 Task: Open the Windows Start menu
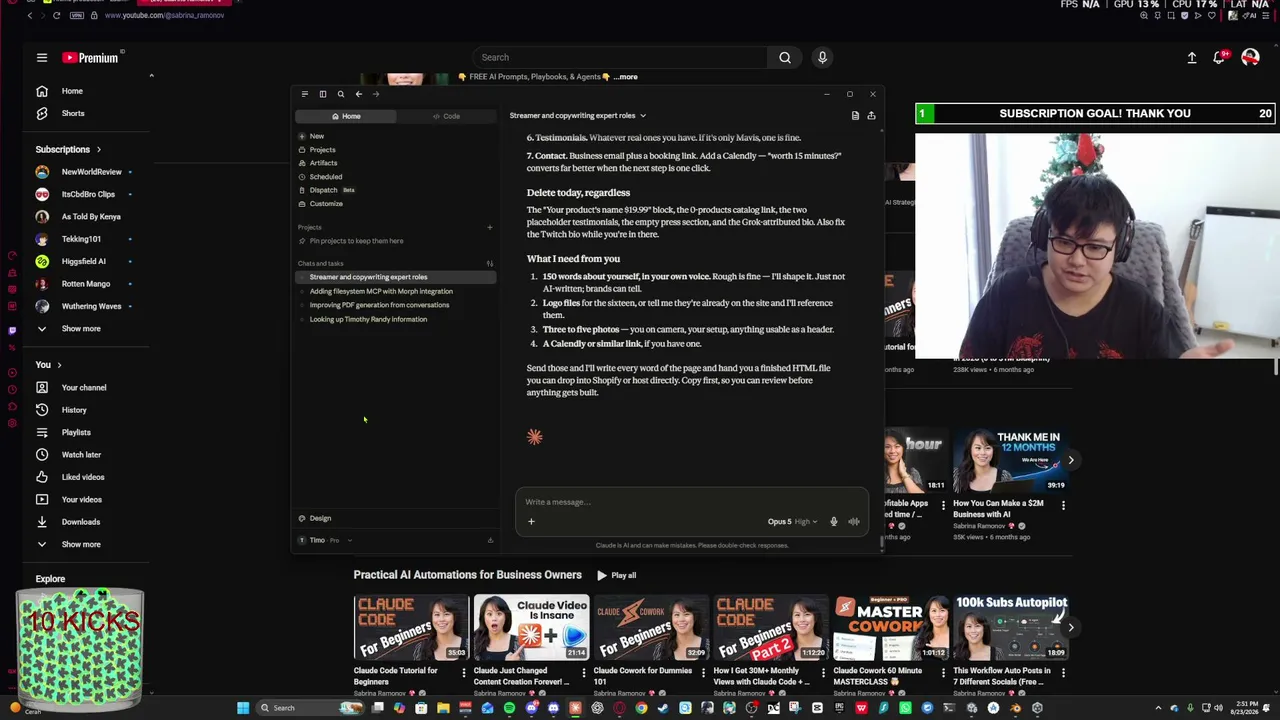(x=242, y=708)
